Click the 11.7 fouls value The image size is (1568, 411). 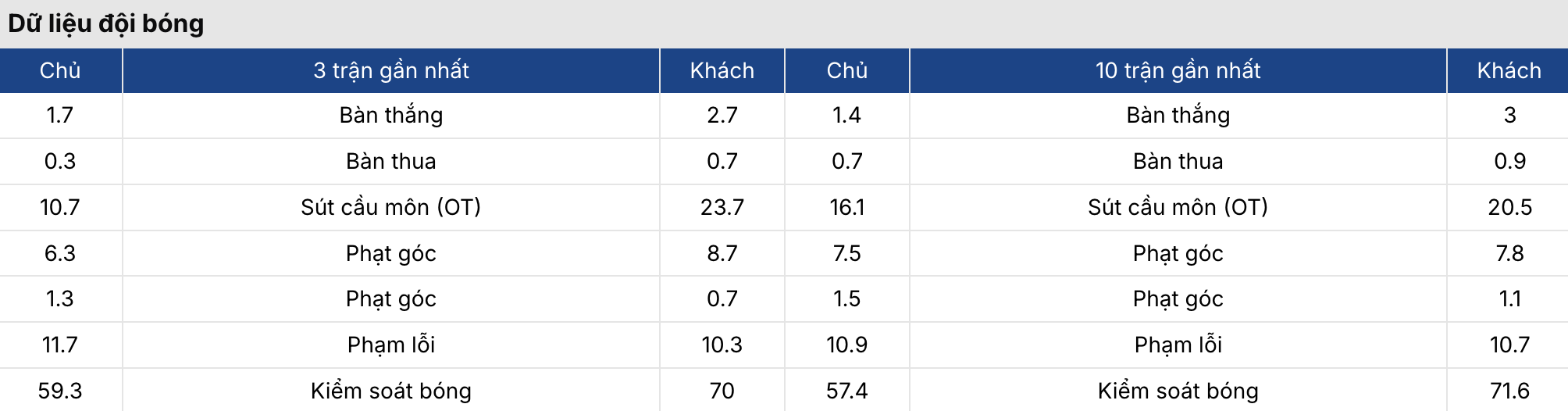60,345
